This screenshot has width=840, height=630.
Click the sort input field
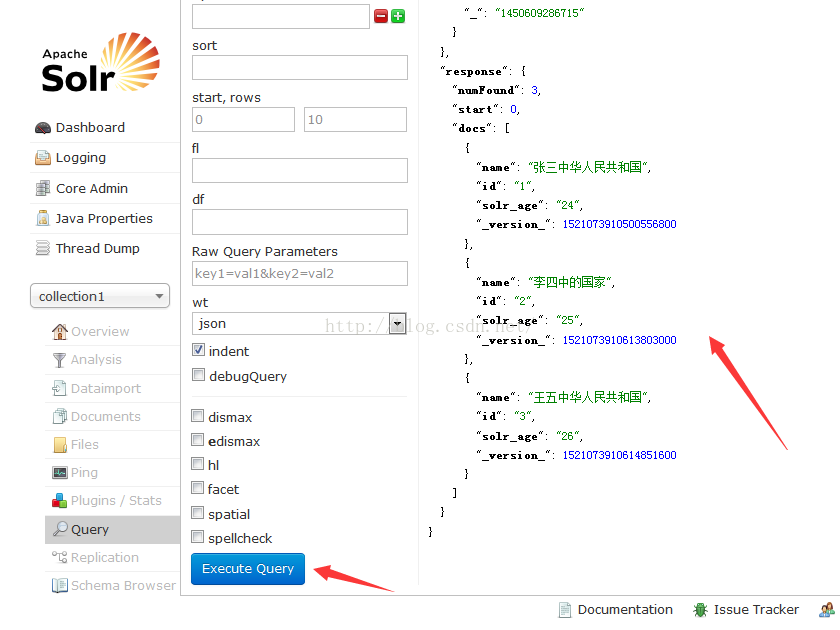(x=300, y=68)
